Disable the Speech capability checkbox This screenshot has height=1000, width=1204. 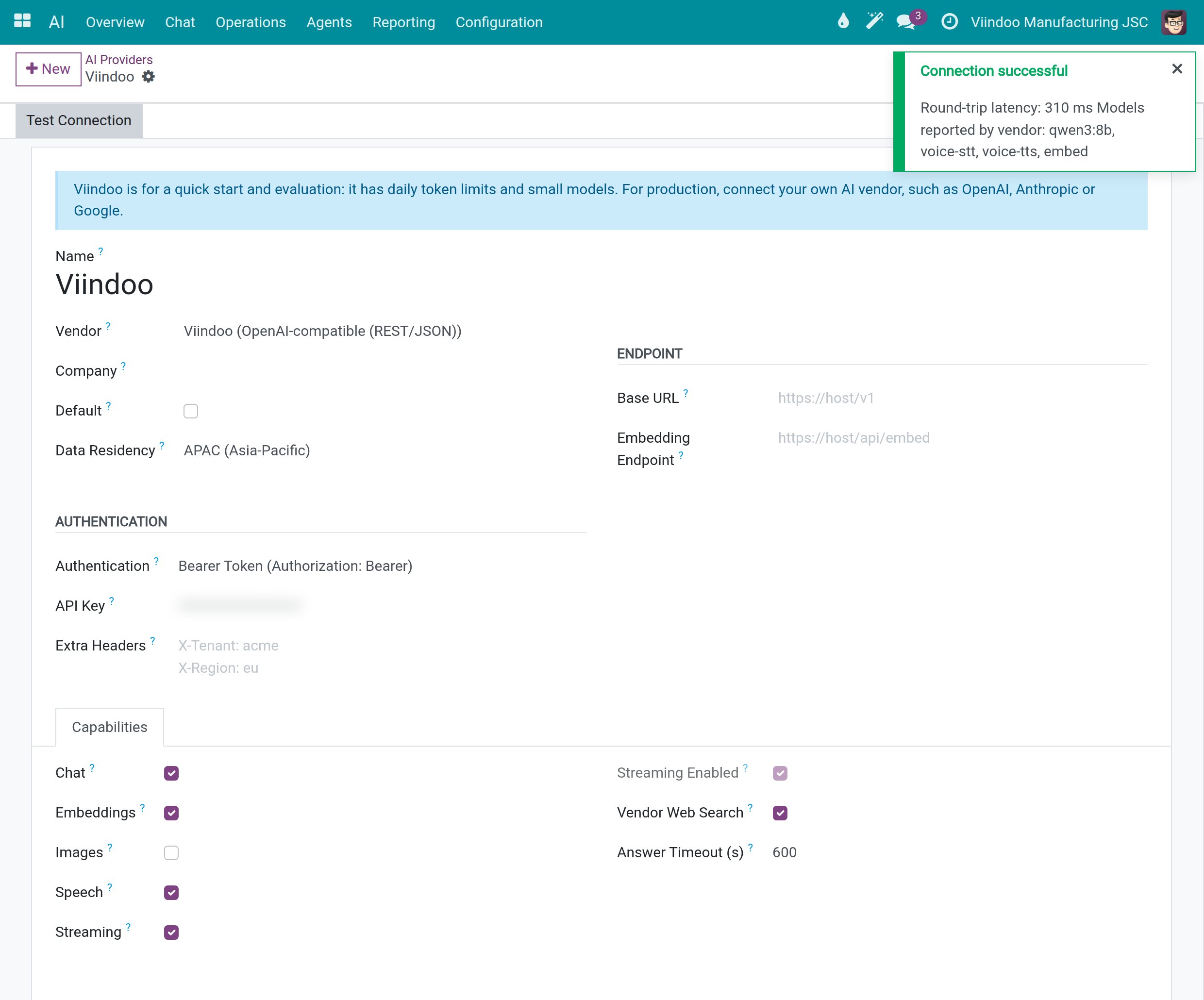click(171, 893)
